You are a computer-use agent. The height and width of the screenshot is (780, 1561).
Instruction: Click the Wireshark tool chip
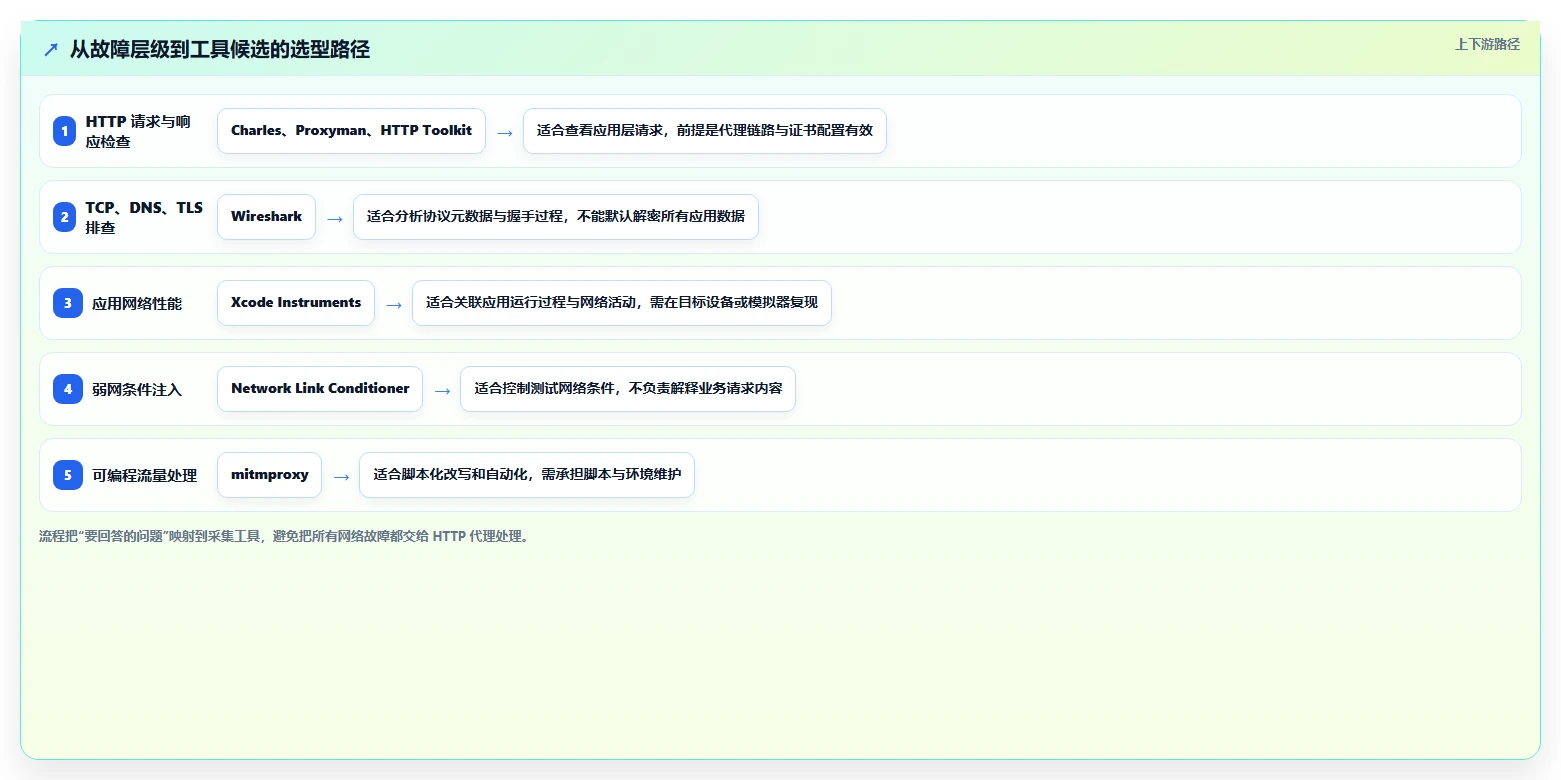point(266,217)
